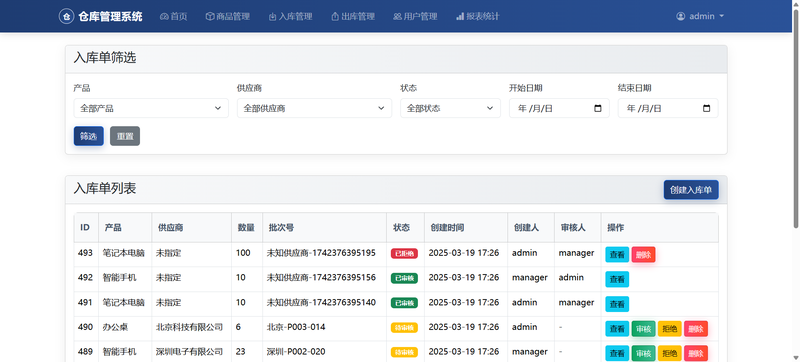Open 报表统计 reports menu

pyautogui.click(x=478, y=17)
